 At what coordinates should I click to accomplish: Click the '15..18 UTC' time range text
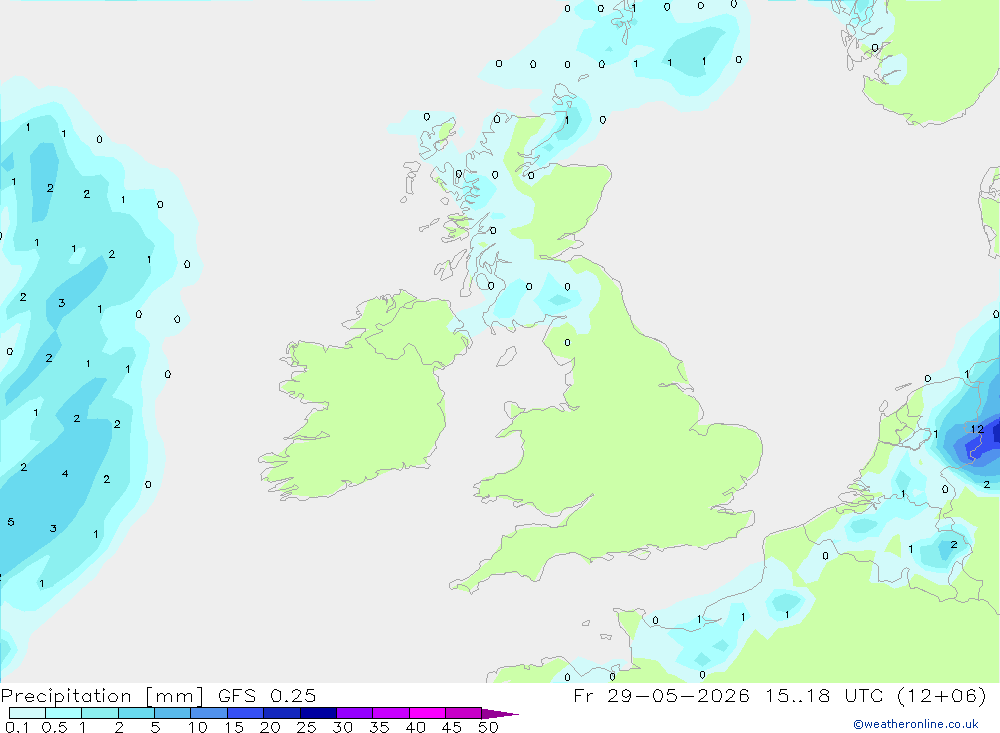click(x=823, y=695)
